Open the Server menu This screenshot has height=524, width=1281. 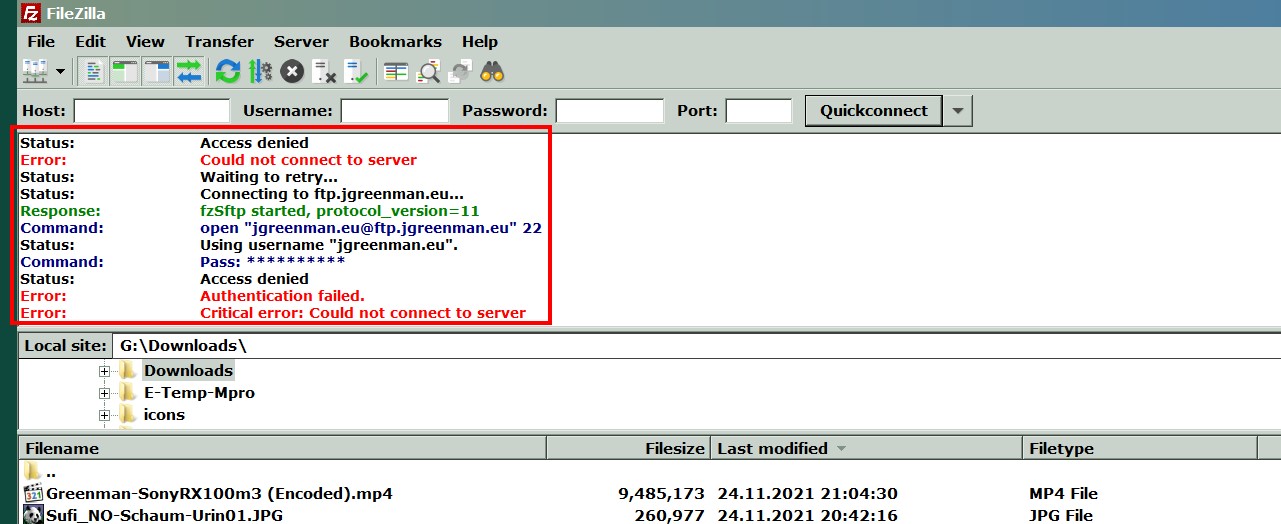click(x=301, y=42)
